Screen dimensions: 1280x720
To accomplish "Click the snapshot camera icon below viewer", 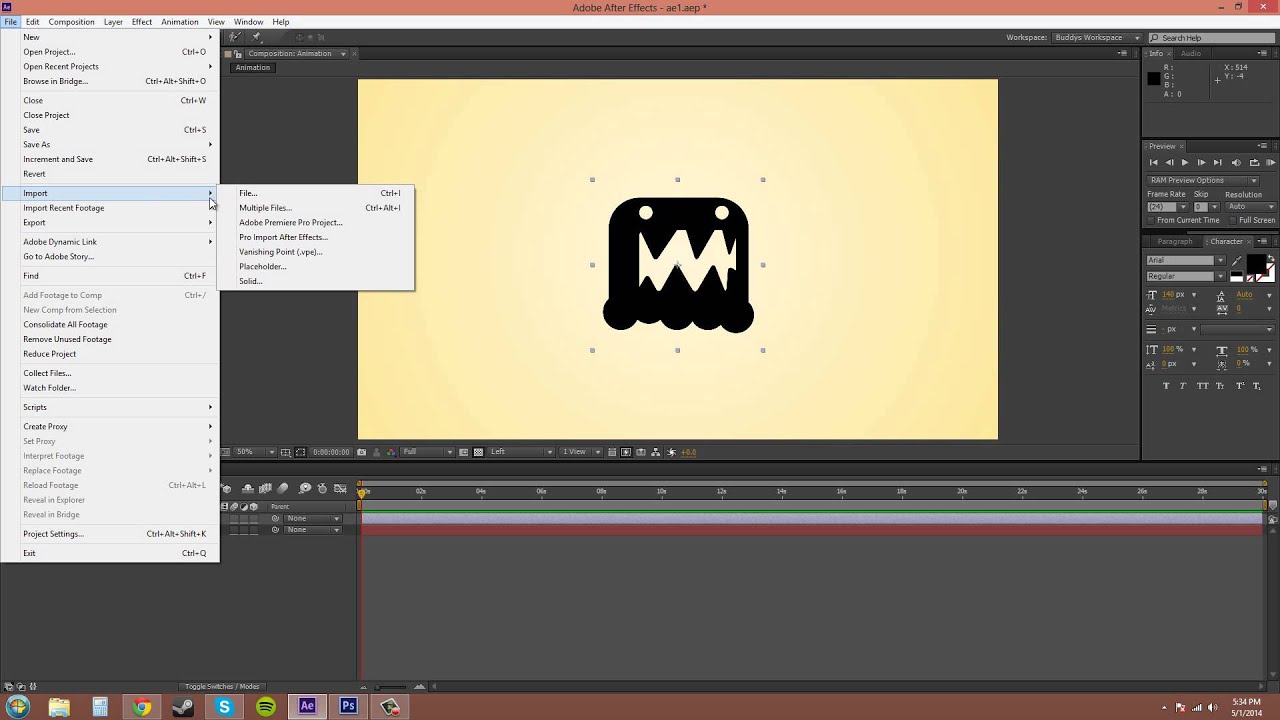I will click(x=361, y=452).
